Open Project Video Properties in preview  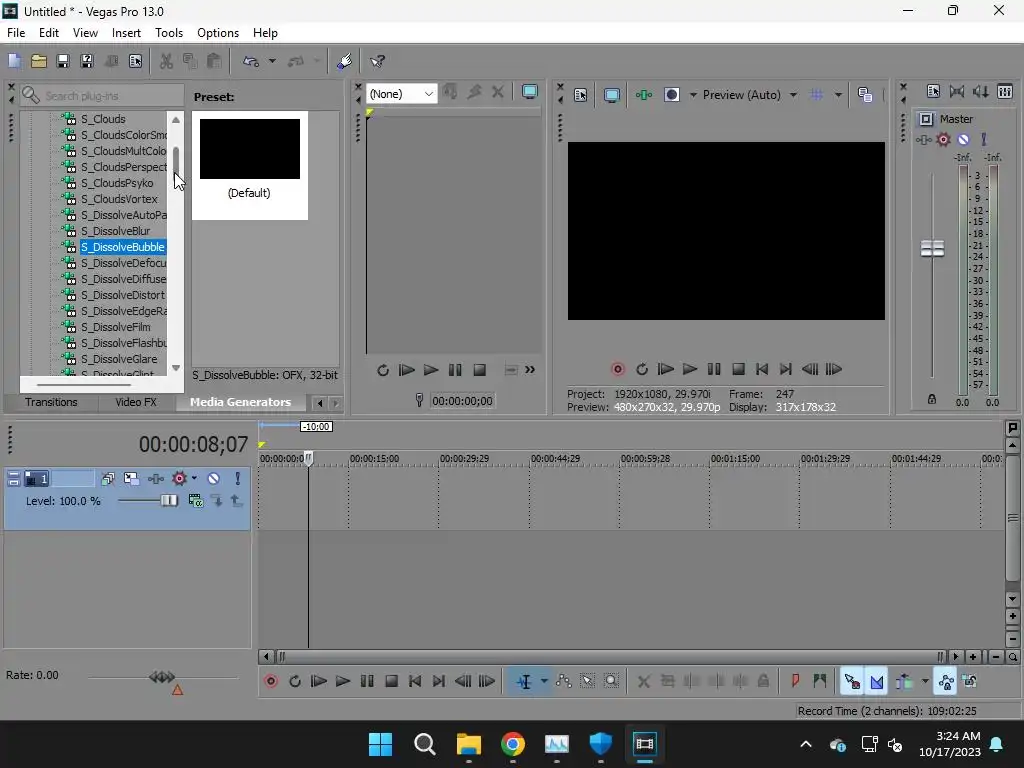581,95
